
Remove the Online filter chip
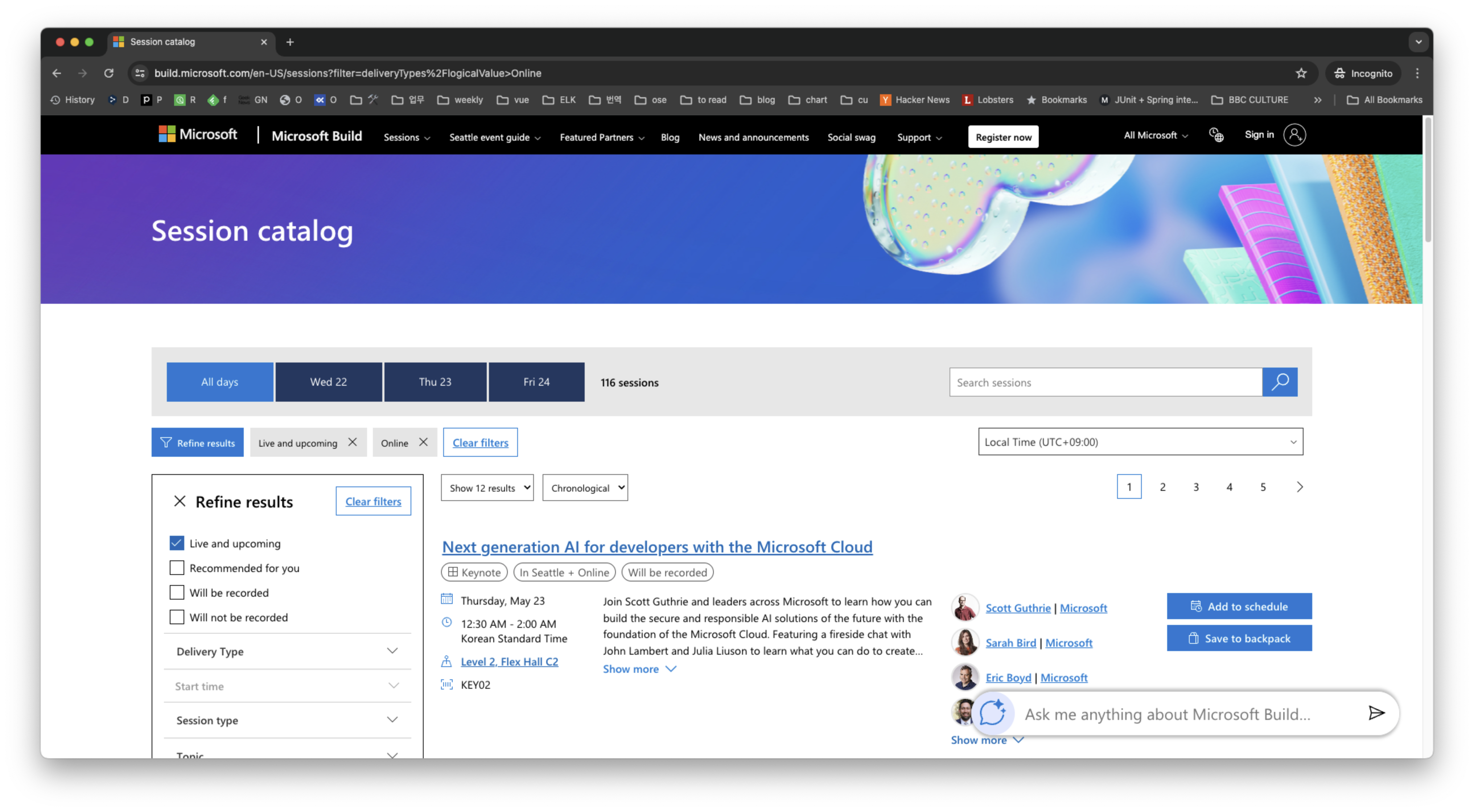point(423,442)
